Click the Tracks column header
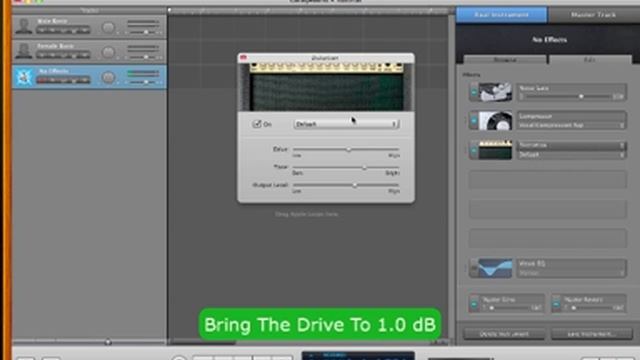Screen dimensions: 640x360 [89, 10]
